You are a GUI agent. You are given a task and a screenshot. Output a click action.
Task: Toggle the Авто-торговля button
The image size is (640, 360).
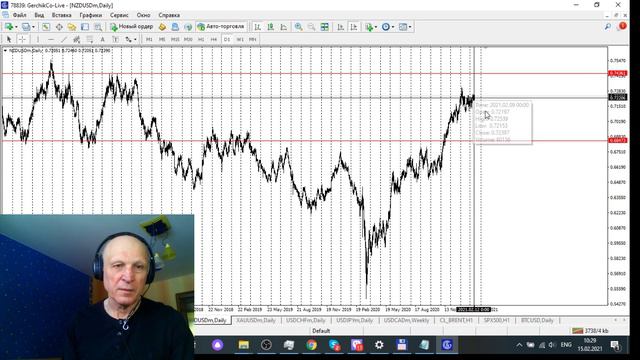(221, 27)
